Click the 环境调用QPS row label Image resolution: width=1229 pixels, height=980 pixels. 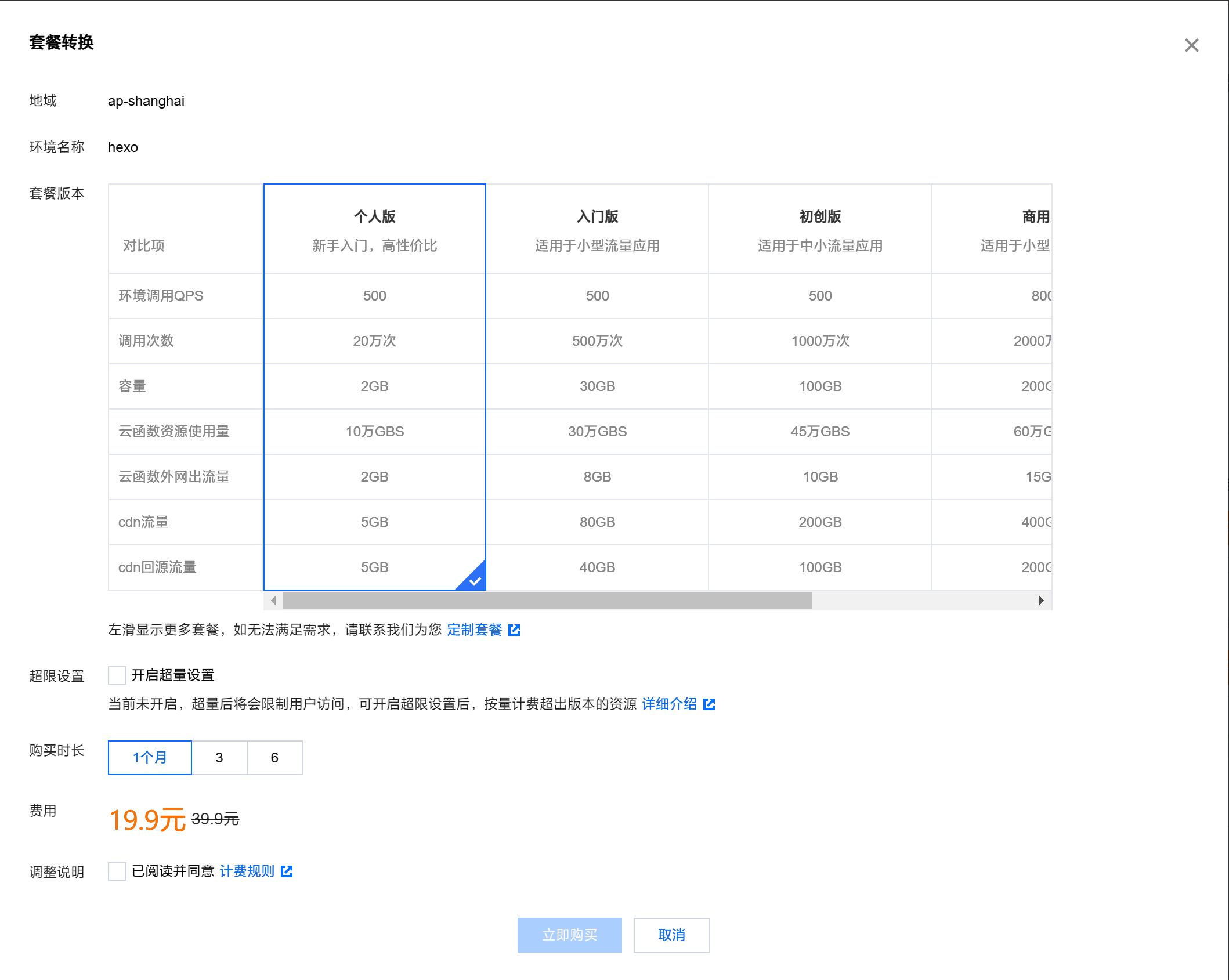161,296
